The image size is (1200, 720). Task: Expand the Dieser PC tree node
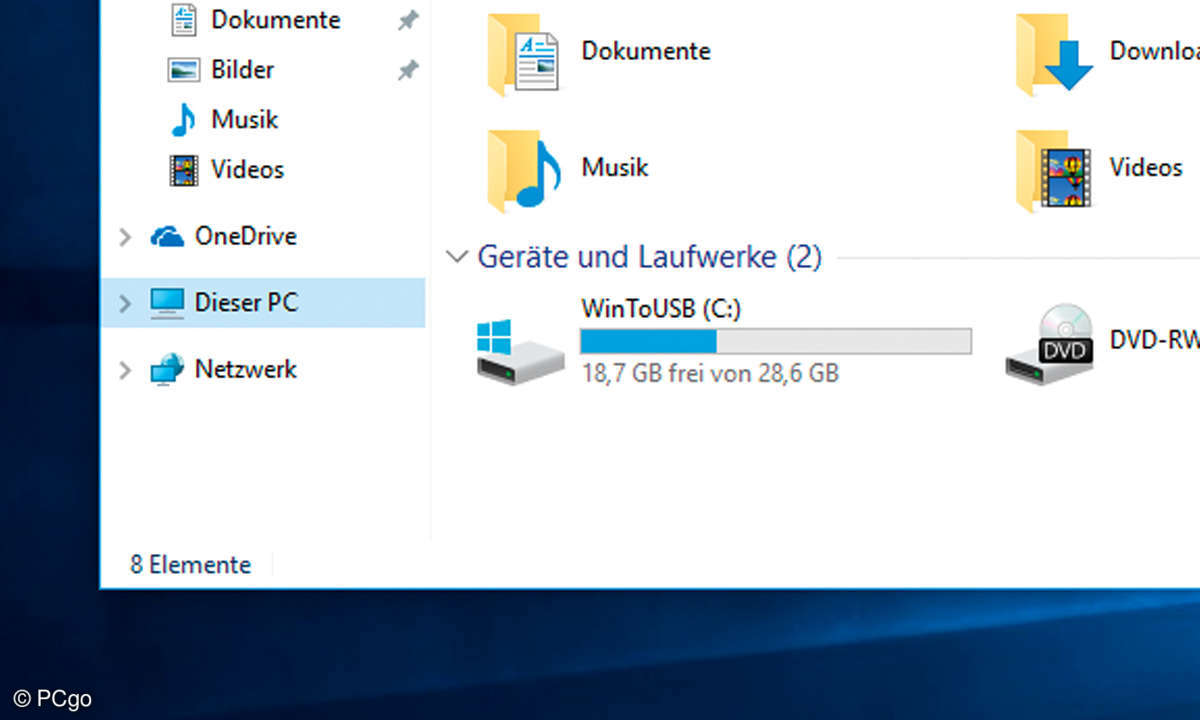[x=125, y=303]
